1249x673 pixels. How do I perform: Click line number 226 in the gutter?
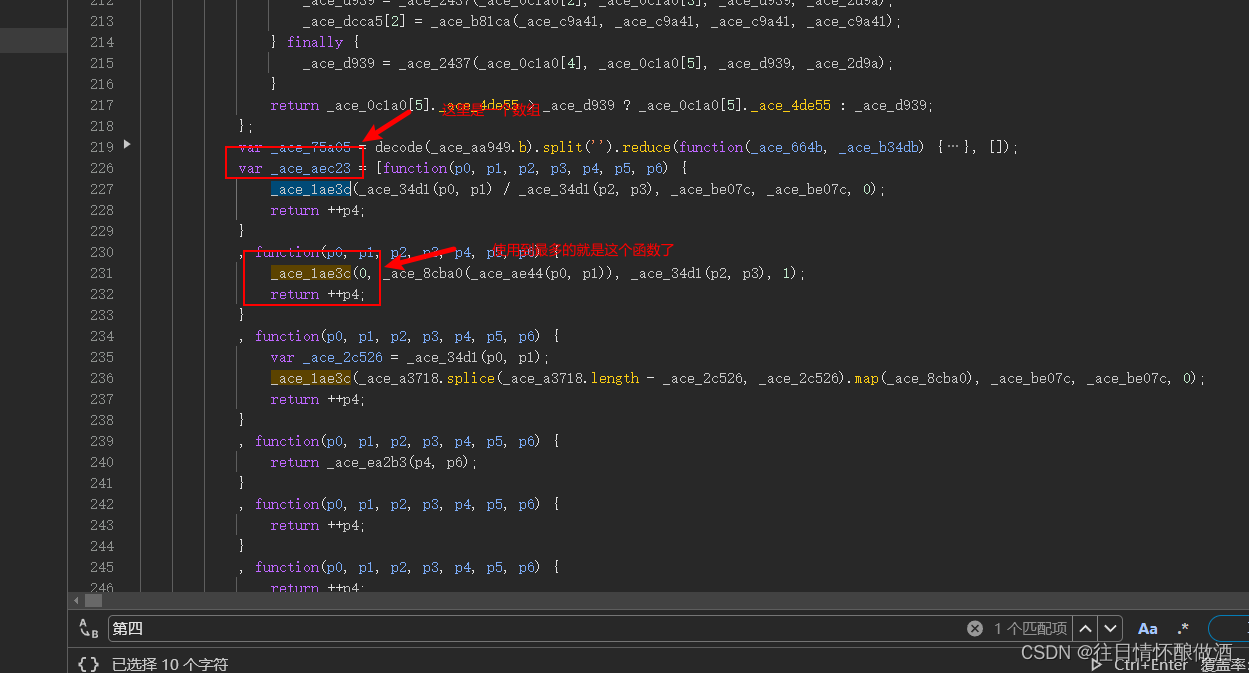pos(102,168)
